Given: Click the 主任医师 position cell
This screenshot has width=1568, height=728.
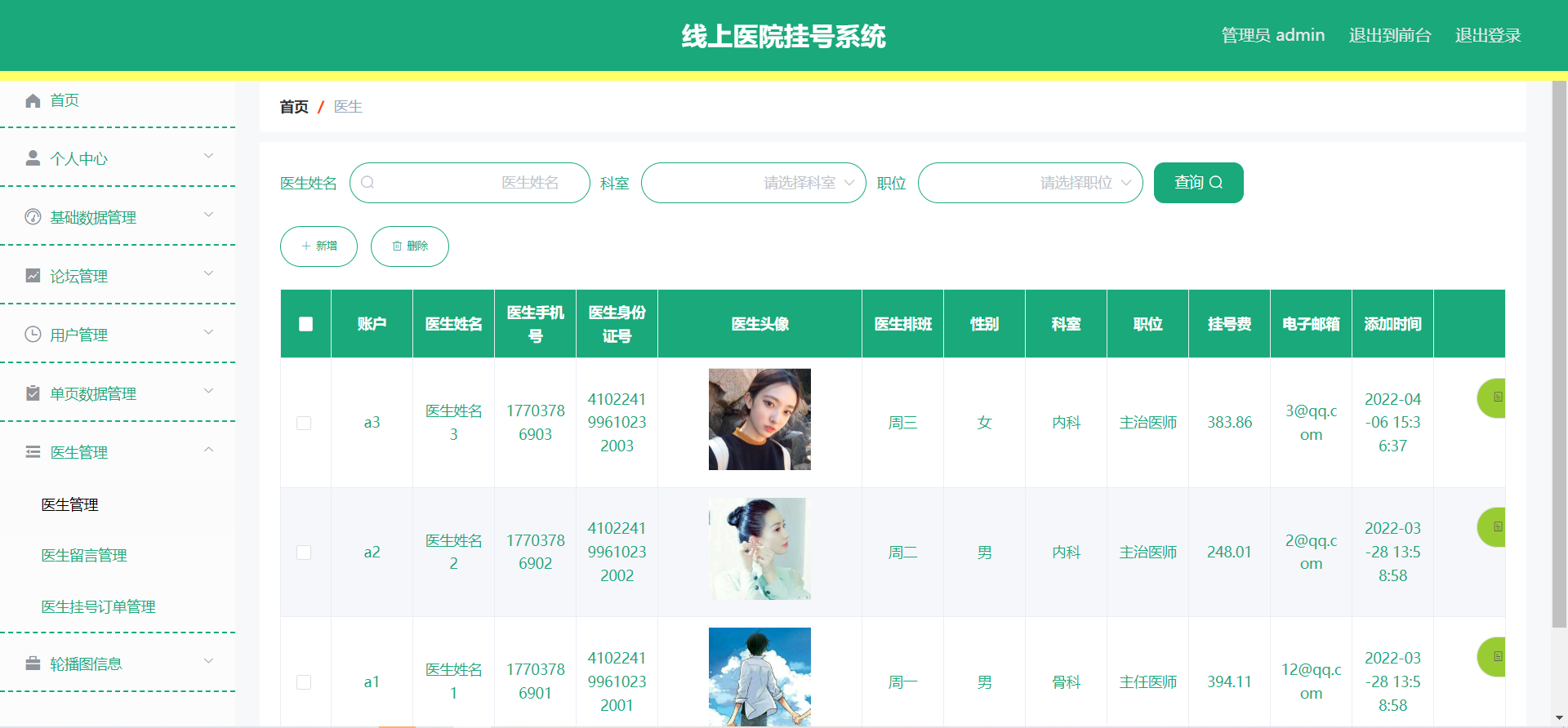Looking at the screenshot, I should (1147, 682).
